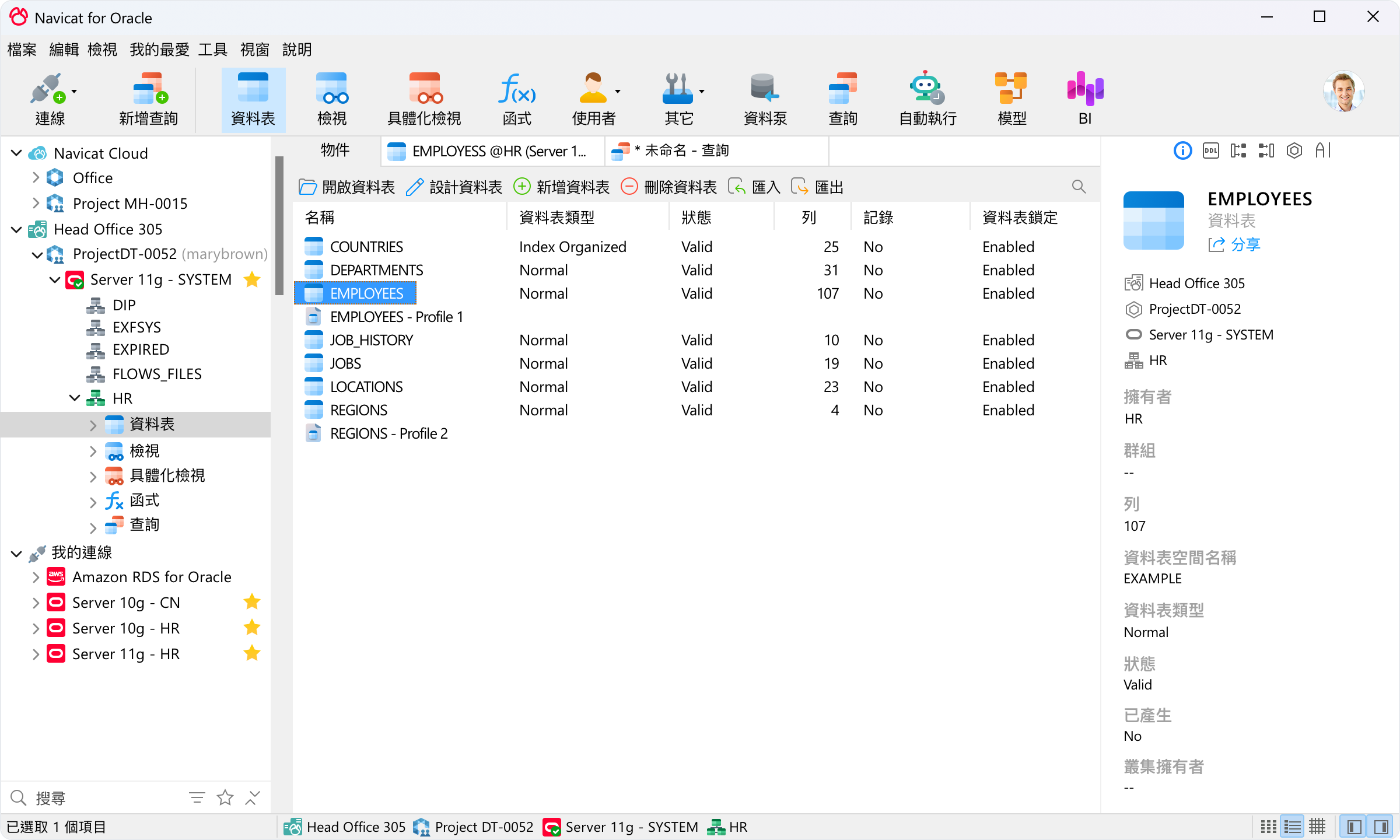Open the 檔案 (File) menu
Viewport: 1400px width, 840px height.
click(22, 50)
